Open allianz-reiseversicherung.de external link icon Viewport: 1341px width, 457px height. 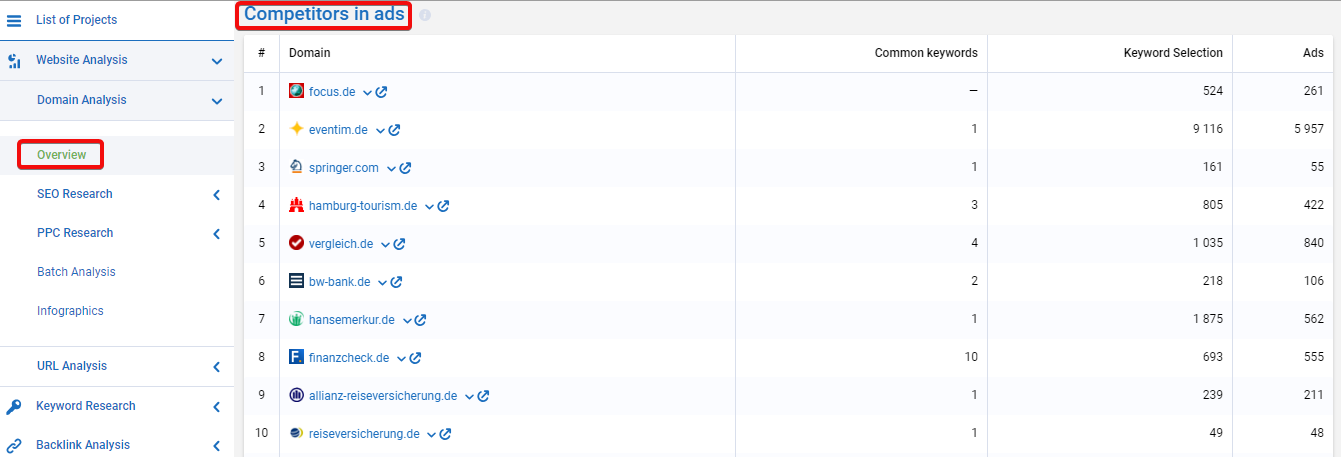pyautogui.click(x=483, y=396)
